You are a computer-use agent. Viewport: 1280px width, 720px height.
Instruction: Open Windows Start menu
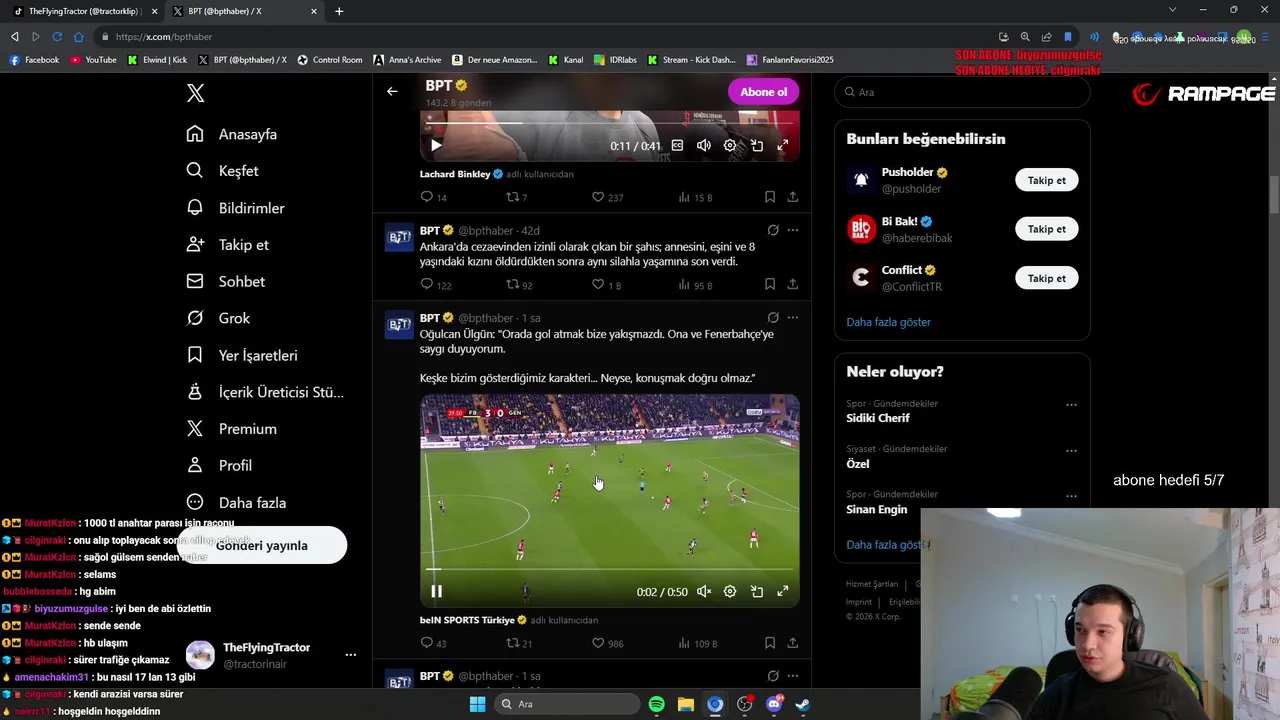tap(478, 704)
